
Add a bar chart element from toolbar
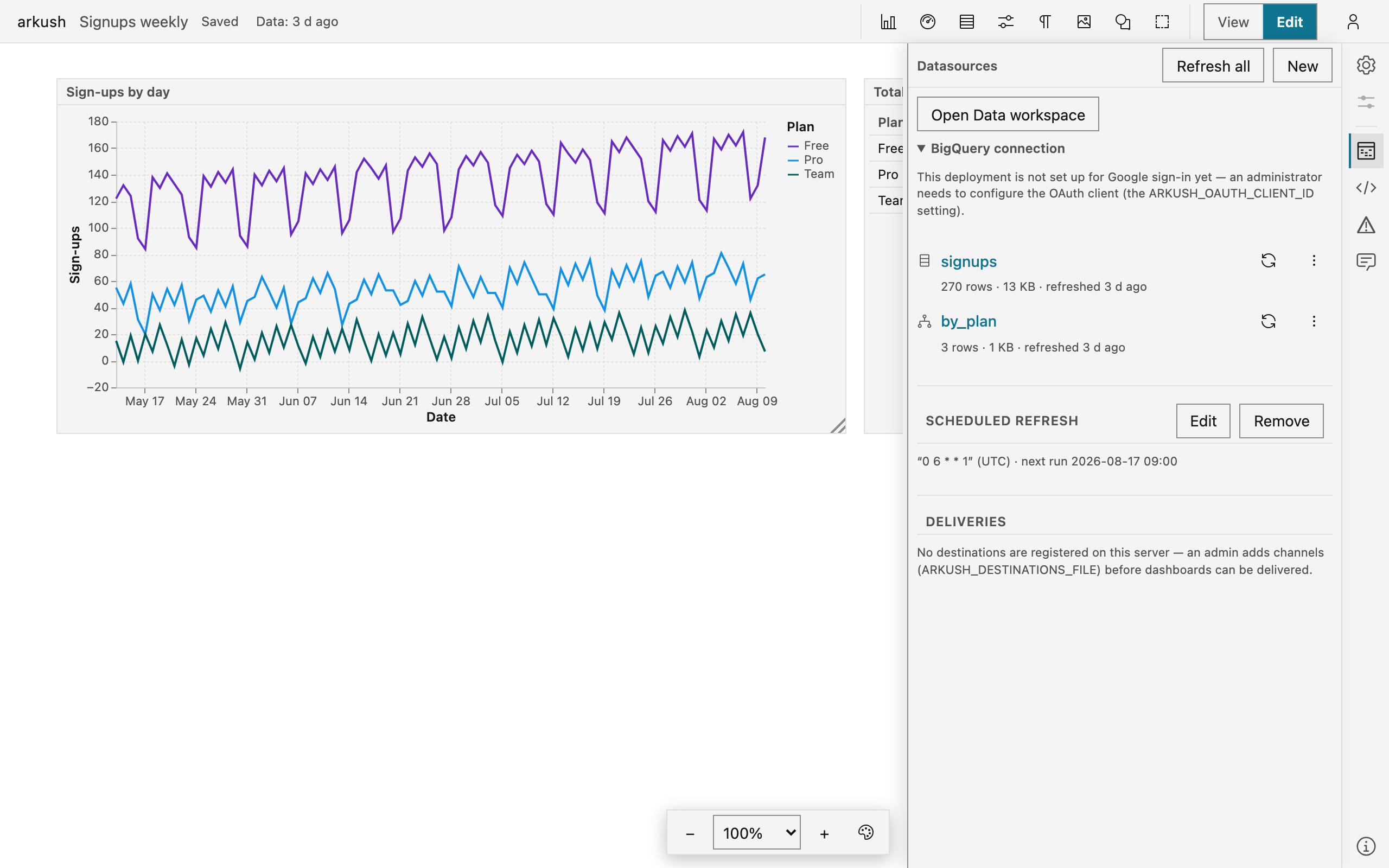pos(888,22)
